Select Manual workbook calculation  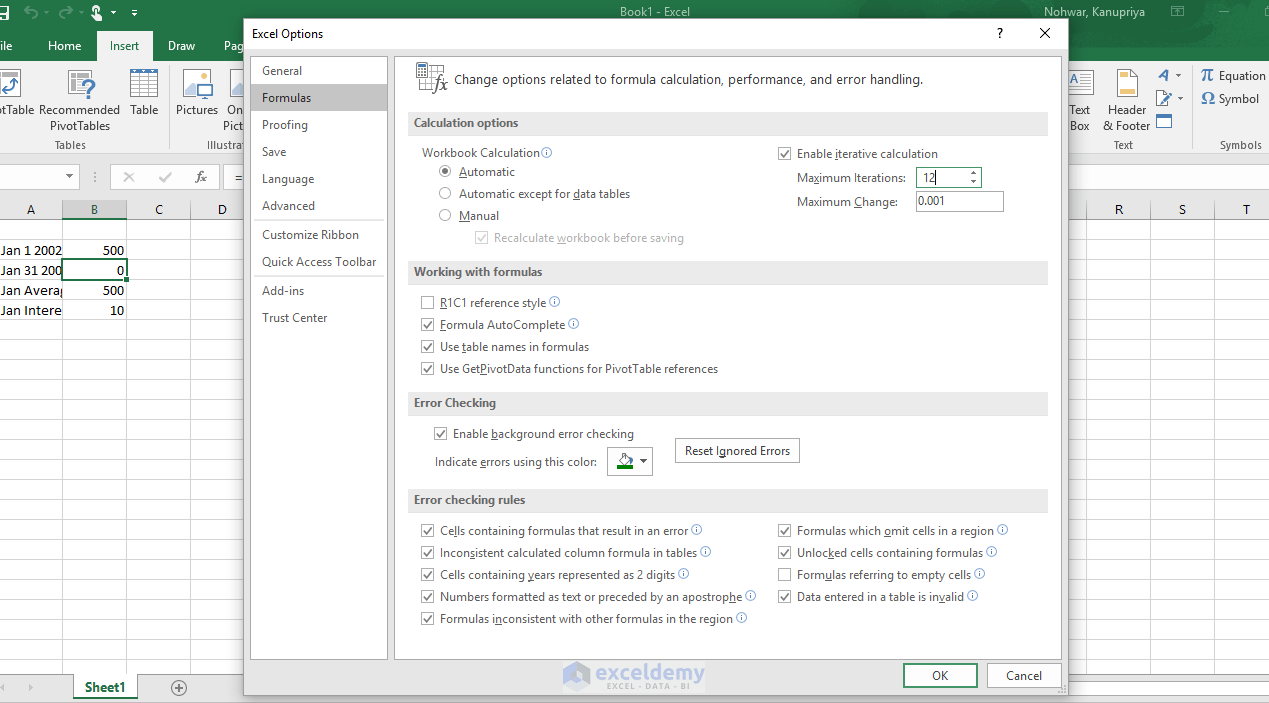[444, 215]
